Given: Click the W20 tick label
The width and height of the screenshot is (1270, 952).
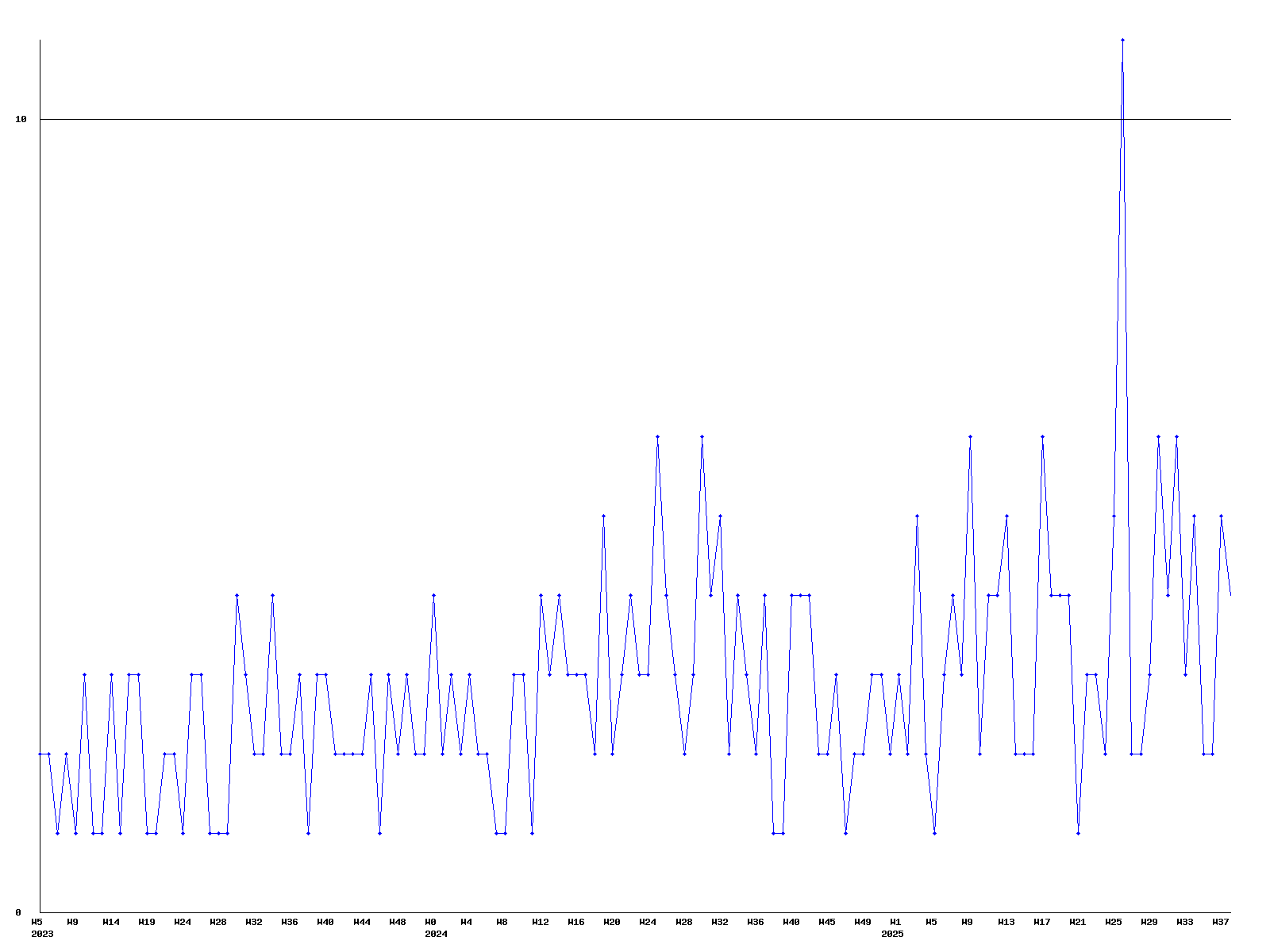Looking at the screenshot, I should (x=612, y=922).
